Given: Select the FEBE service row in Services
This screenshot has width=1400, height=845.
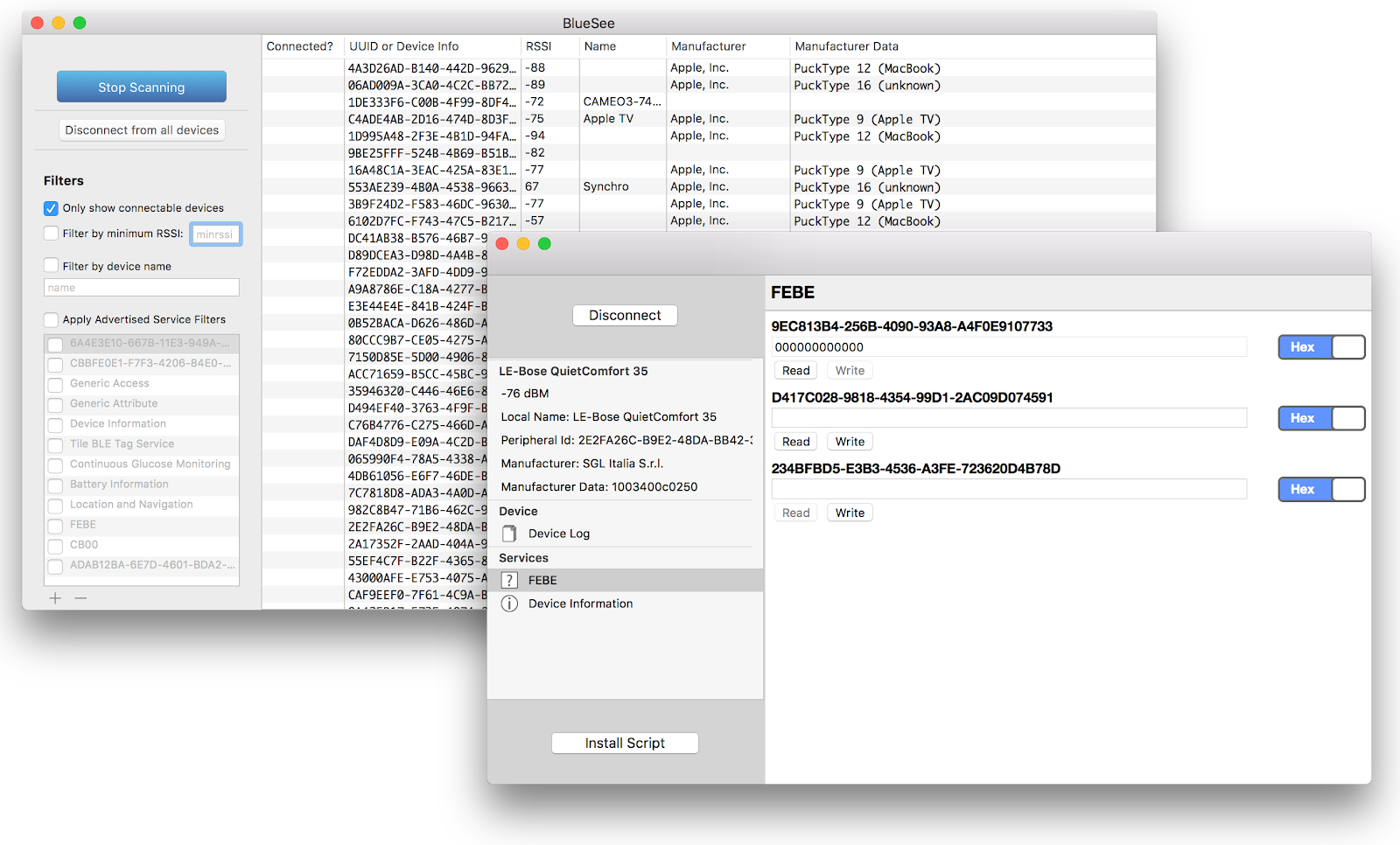Looking at the screenshot, I should 626,580.
